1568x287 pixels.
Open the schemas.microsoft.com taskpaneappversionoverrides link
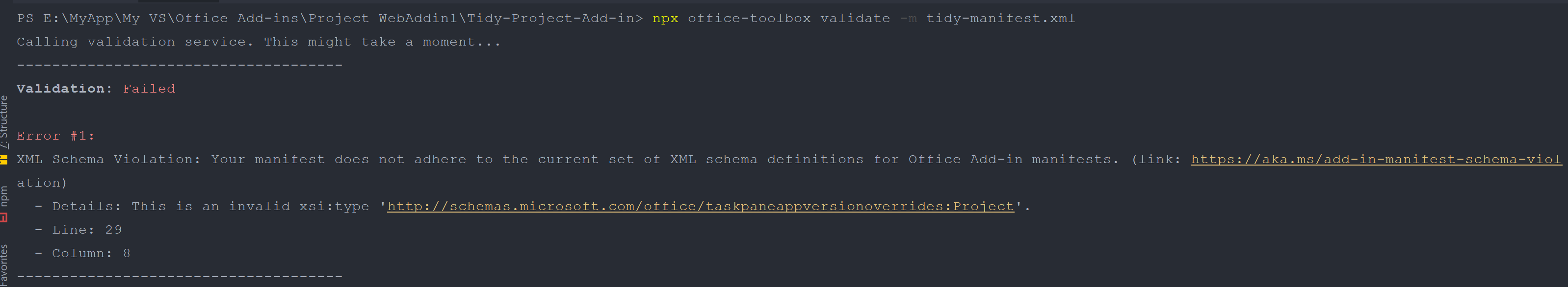point(700,206)
